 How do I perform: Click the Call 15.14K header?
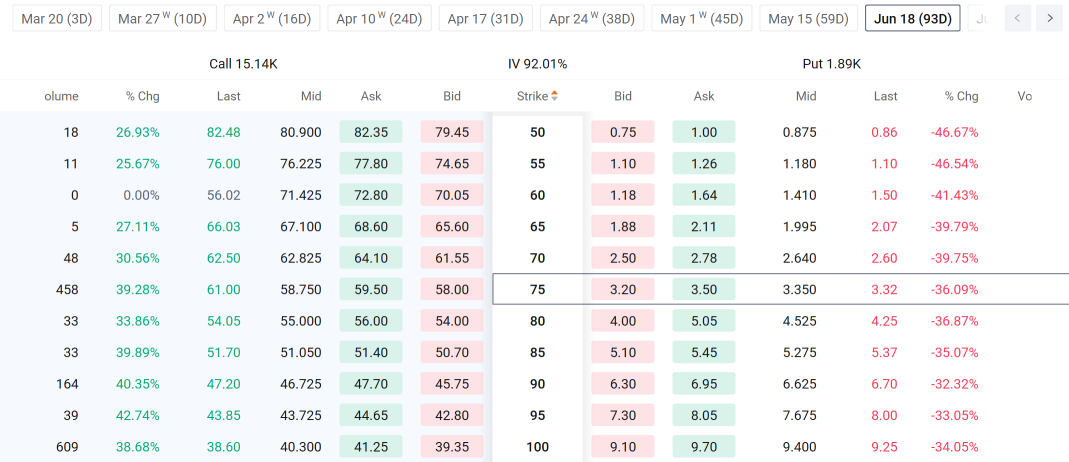[x=243, y=64]
